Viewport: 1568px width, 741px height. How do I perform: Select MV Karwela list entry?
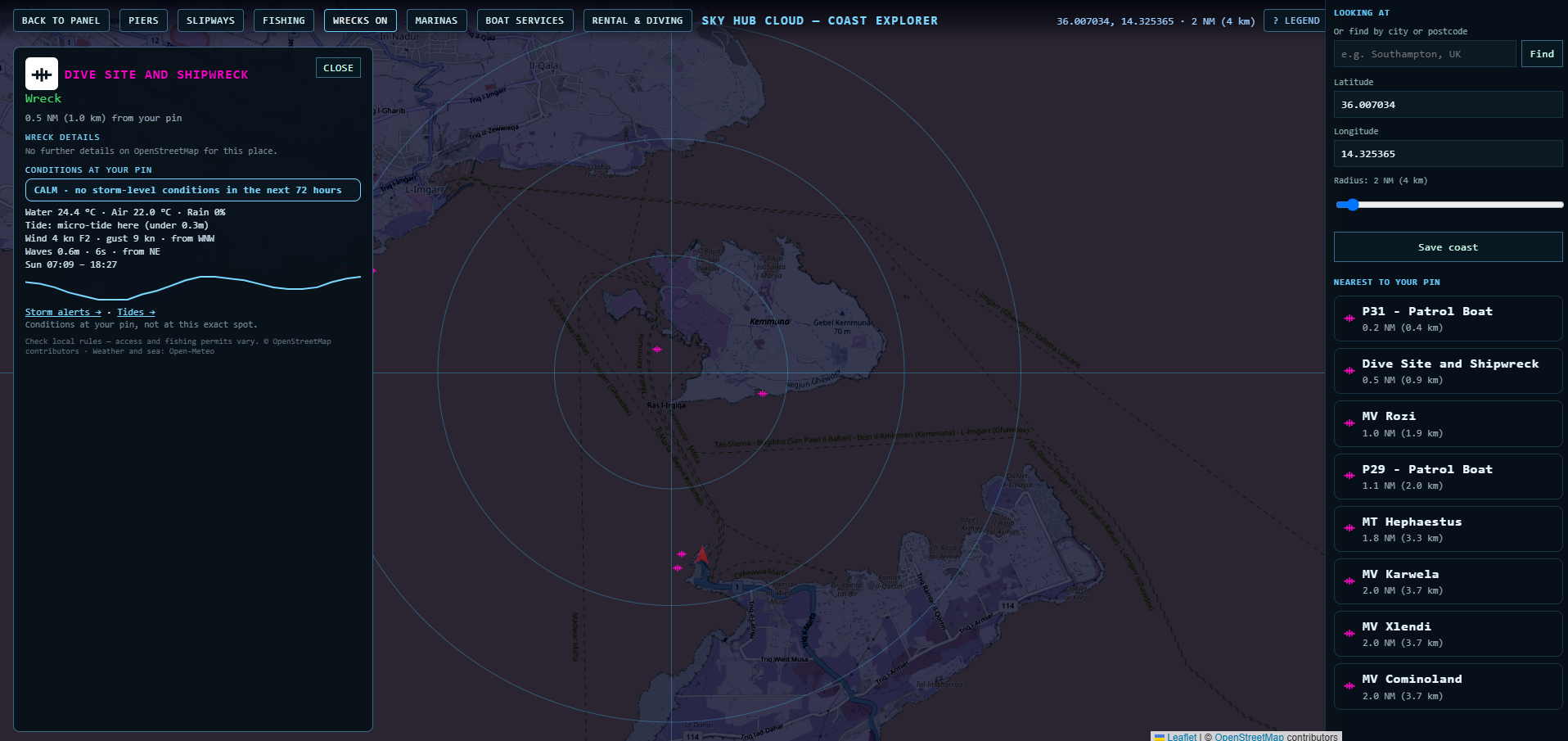point(1448,581)
